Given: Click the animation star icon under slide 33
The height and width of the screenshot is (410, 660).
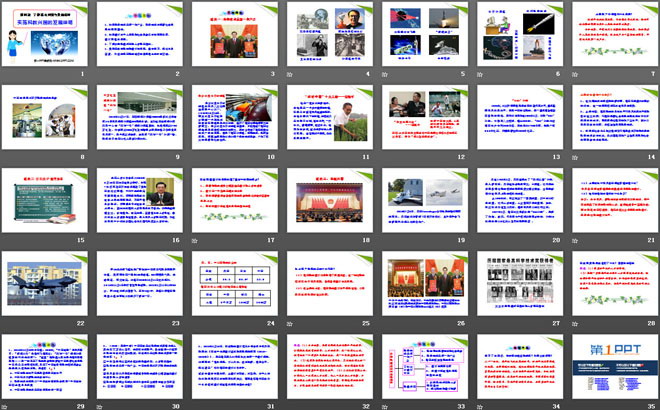Looking at the screenshot, I should coord(385,407).
